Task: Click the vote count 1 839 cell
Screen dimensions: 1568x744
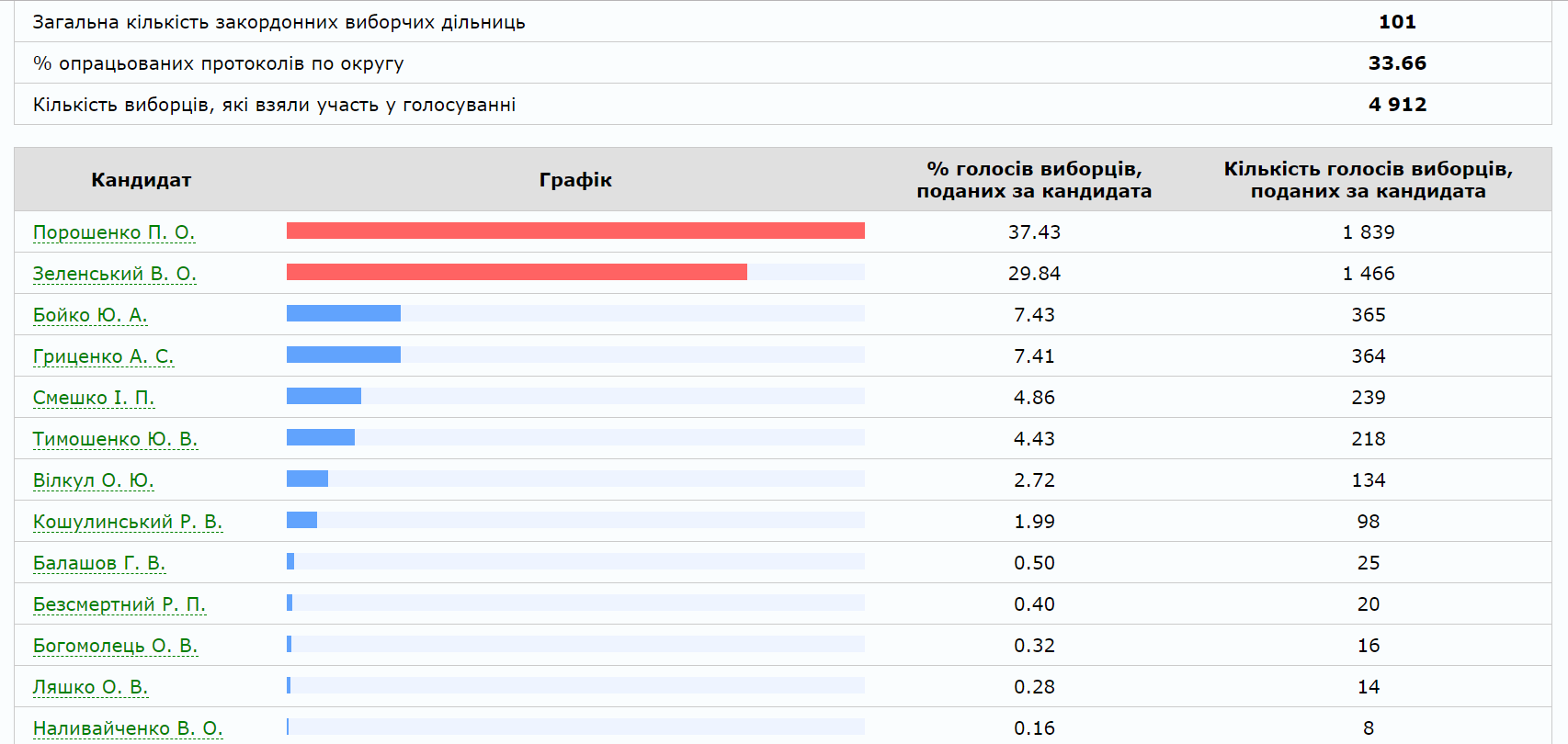Action: pyautogui.click(x=1368, y=232)
